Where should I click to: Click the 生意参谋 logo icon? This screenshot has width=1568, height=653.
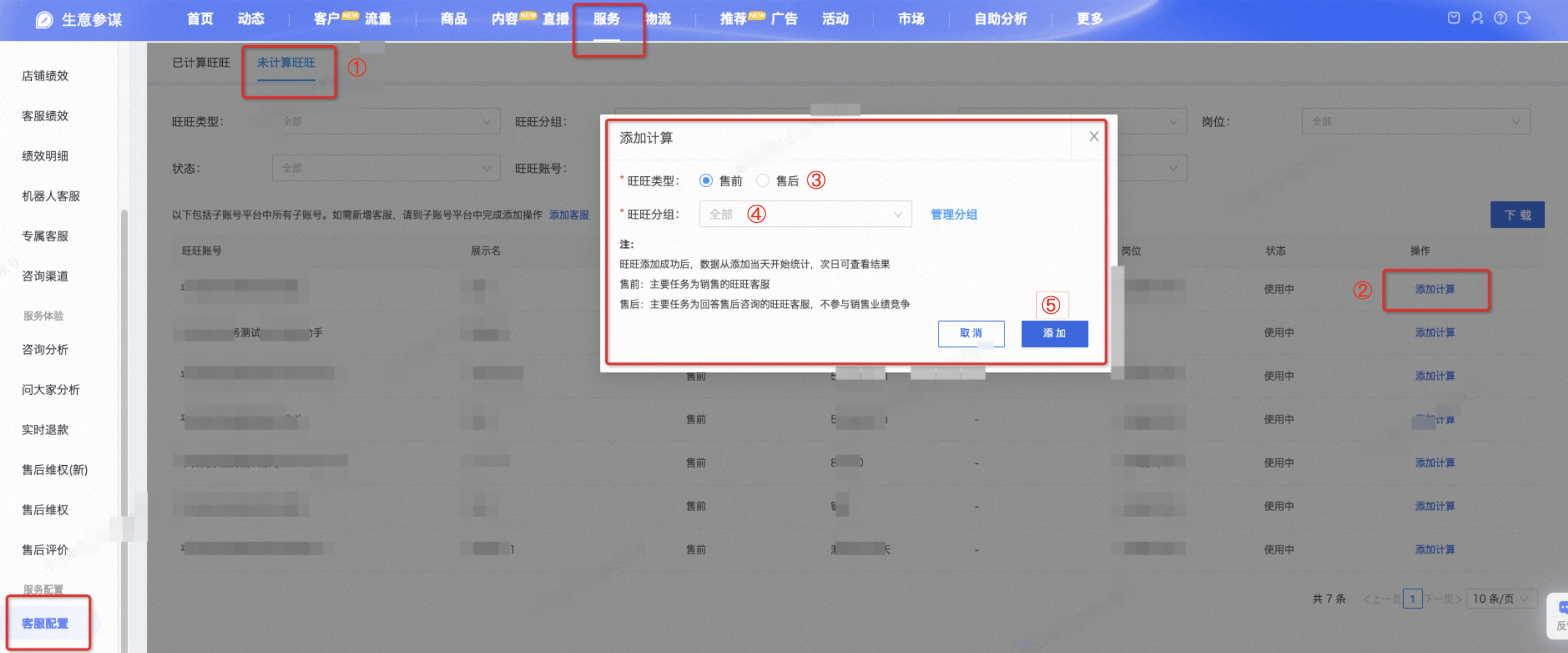pyautogui.click(x=44, y=20)
